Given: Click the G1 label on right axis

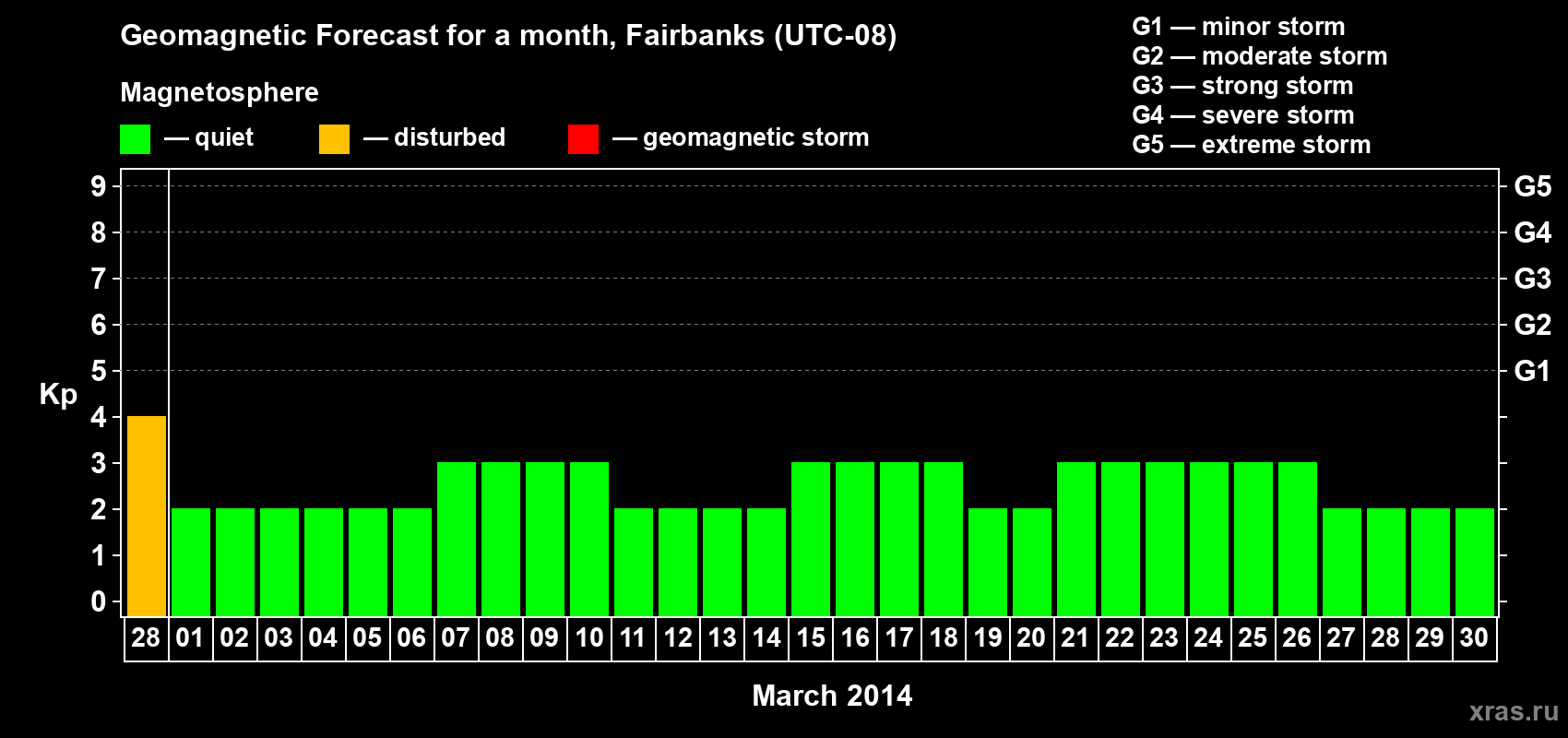Looking at the screenshot, I should (1533, 371).
